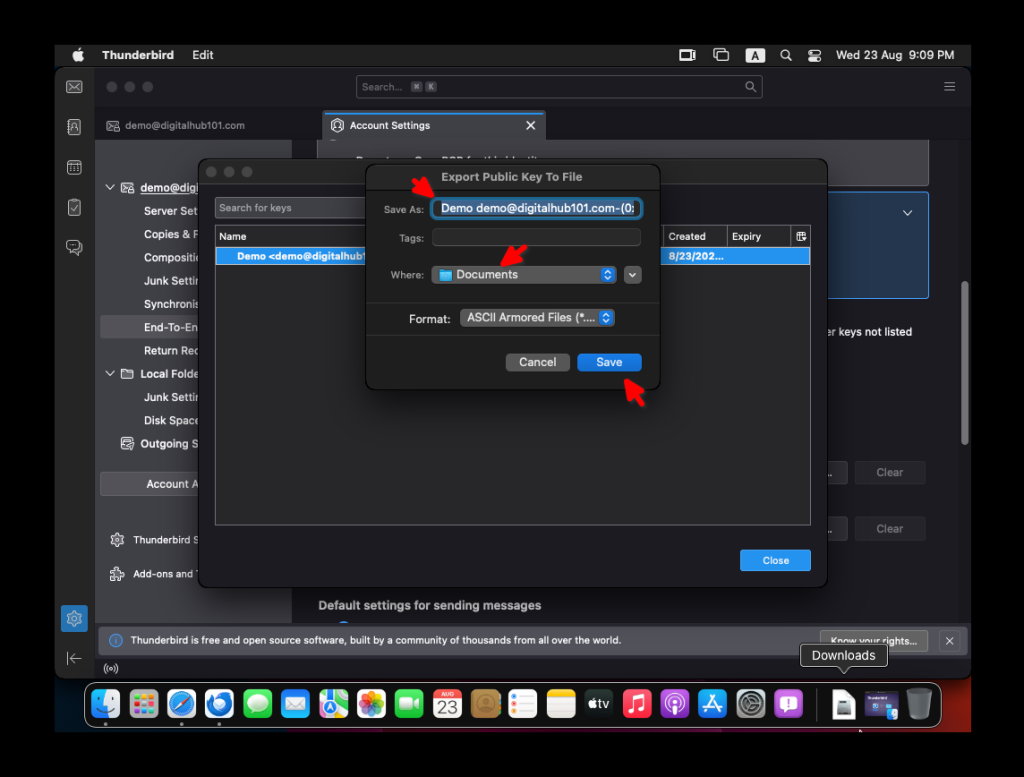Open Add-ons and Themes link

(154, 574)
